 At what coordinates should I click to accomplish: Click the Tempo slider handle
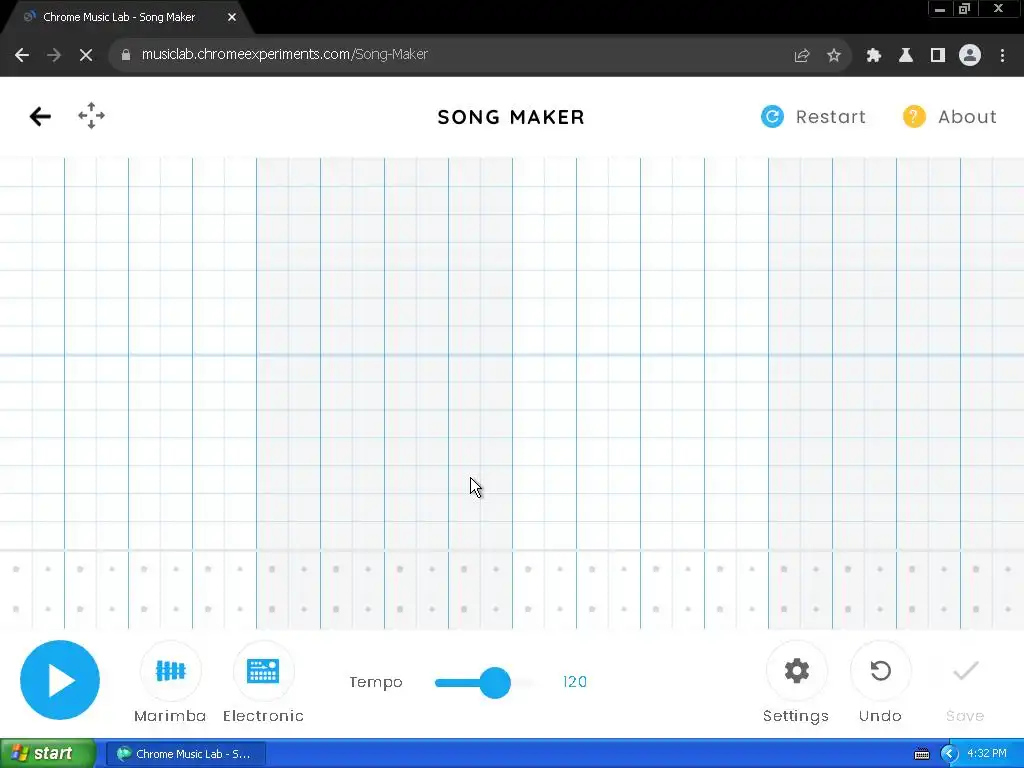pos(495,682)
